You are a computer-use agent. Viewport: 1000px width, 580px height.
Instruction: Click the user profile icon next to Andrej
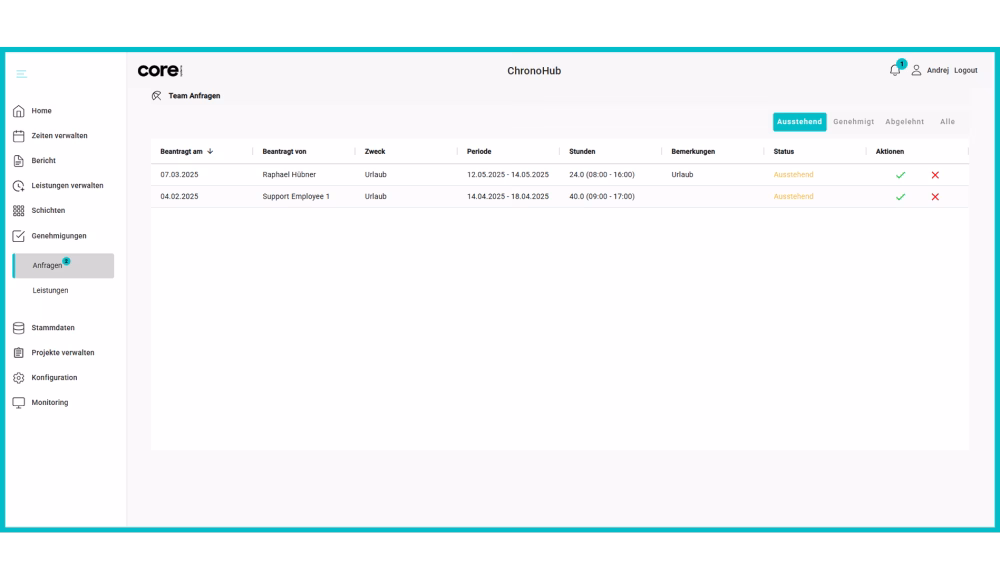[916, 70]
